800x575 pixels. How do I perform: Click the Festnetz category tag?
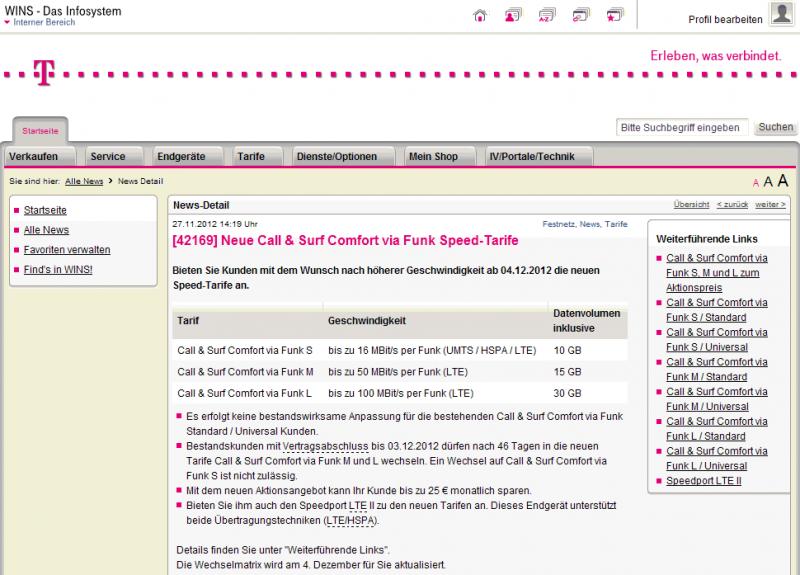558,224
